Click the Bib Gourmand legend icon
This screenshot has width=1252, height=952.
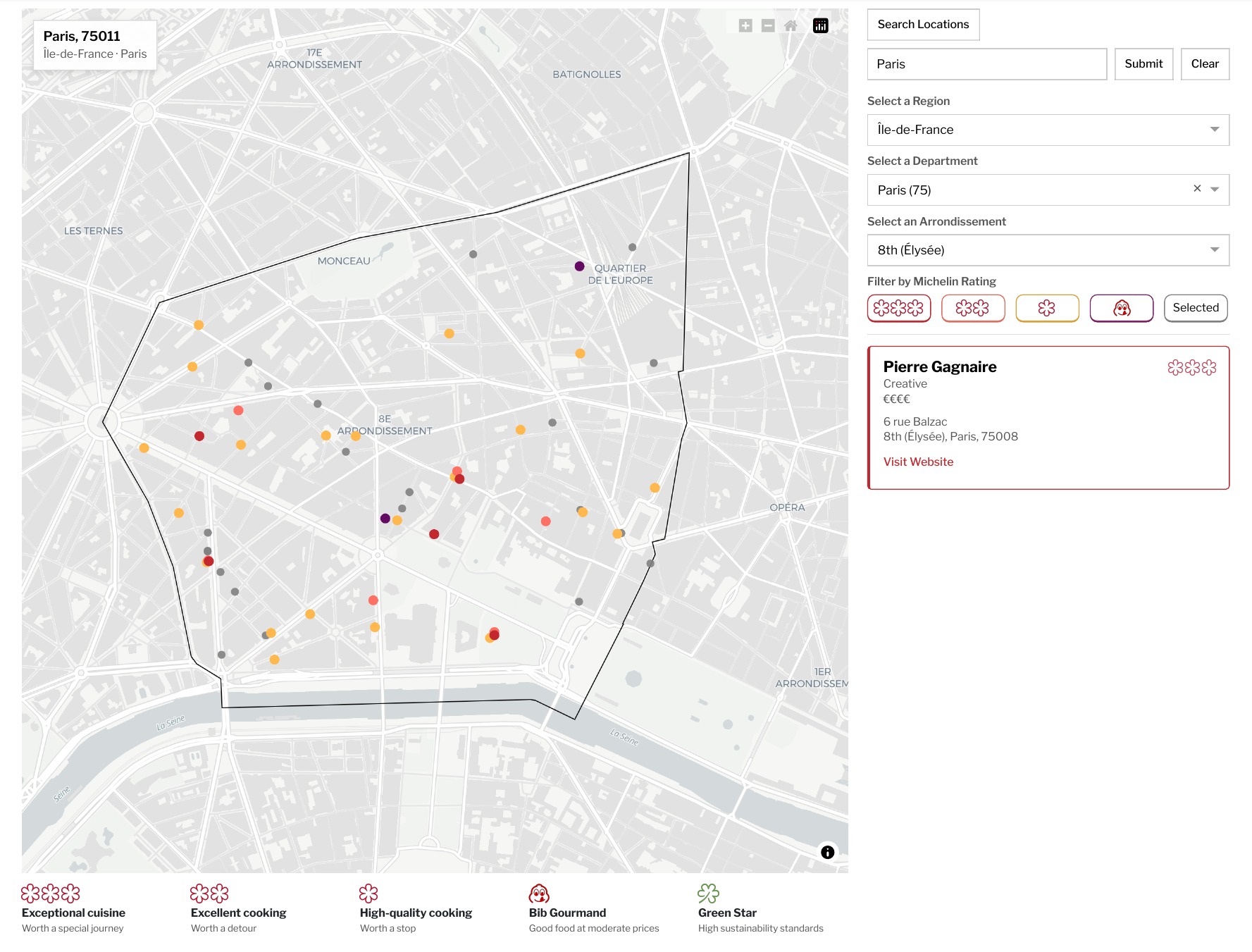click(539, 894)
